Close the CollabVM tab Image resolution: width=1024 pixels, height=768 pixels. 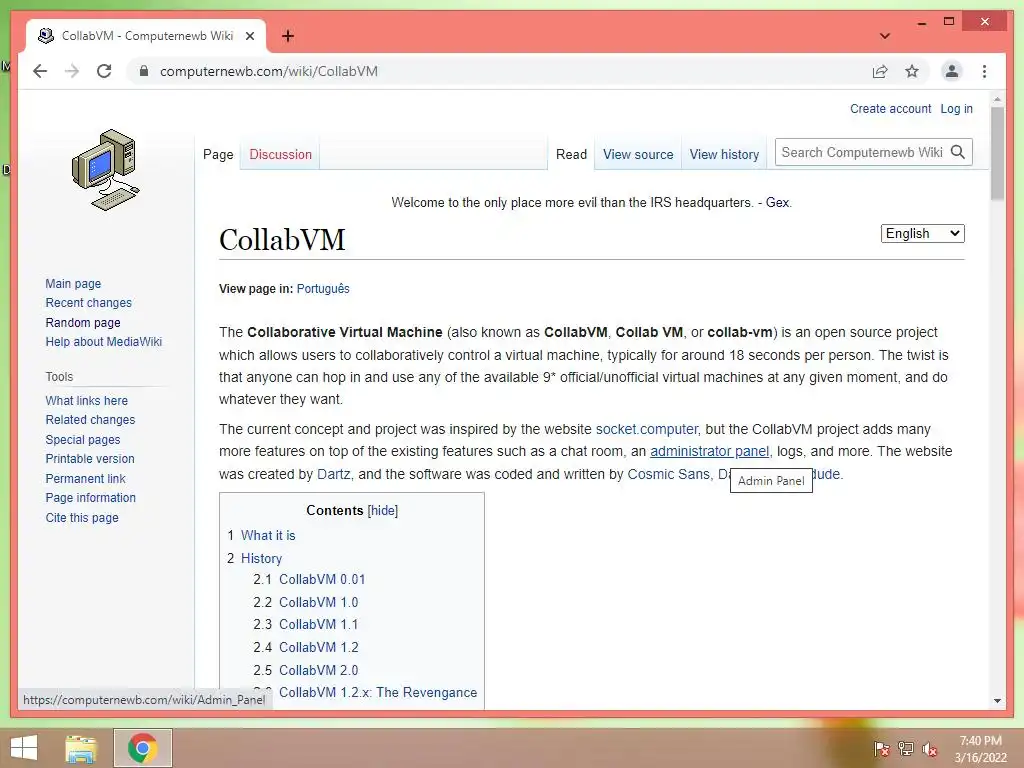[x=249, y=36]
